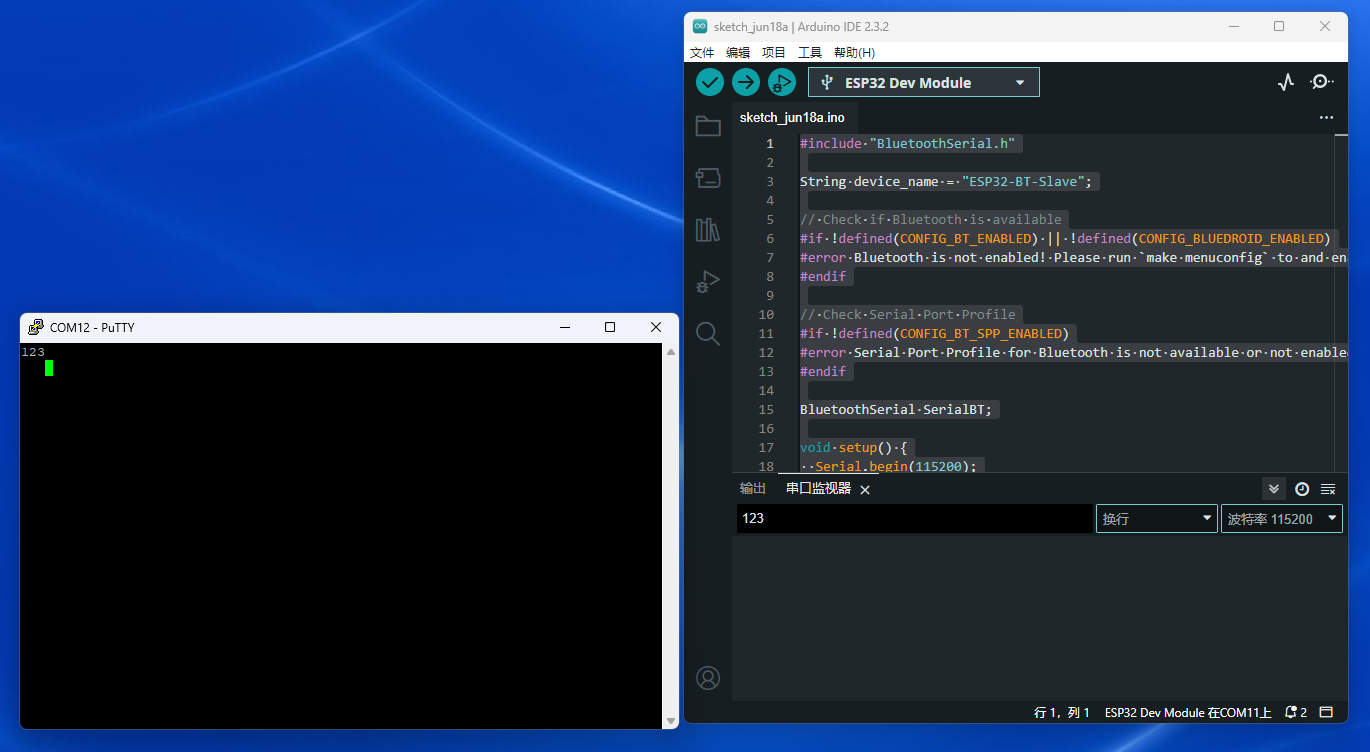The width and height of the screenshot is (1370, 752).
Task: Open the Serial Monitor magnifier icon
Action: [x=1321, y=82]
